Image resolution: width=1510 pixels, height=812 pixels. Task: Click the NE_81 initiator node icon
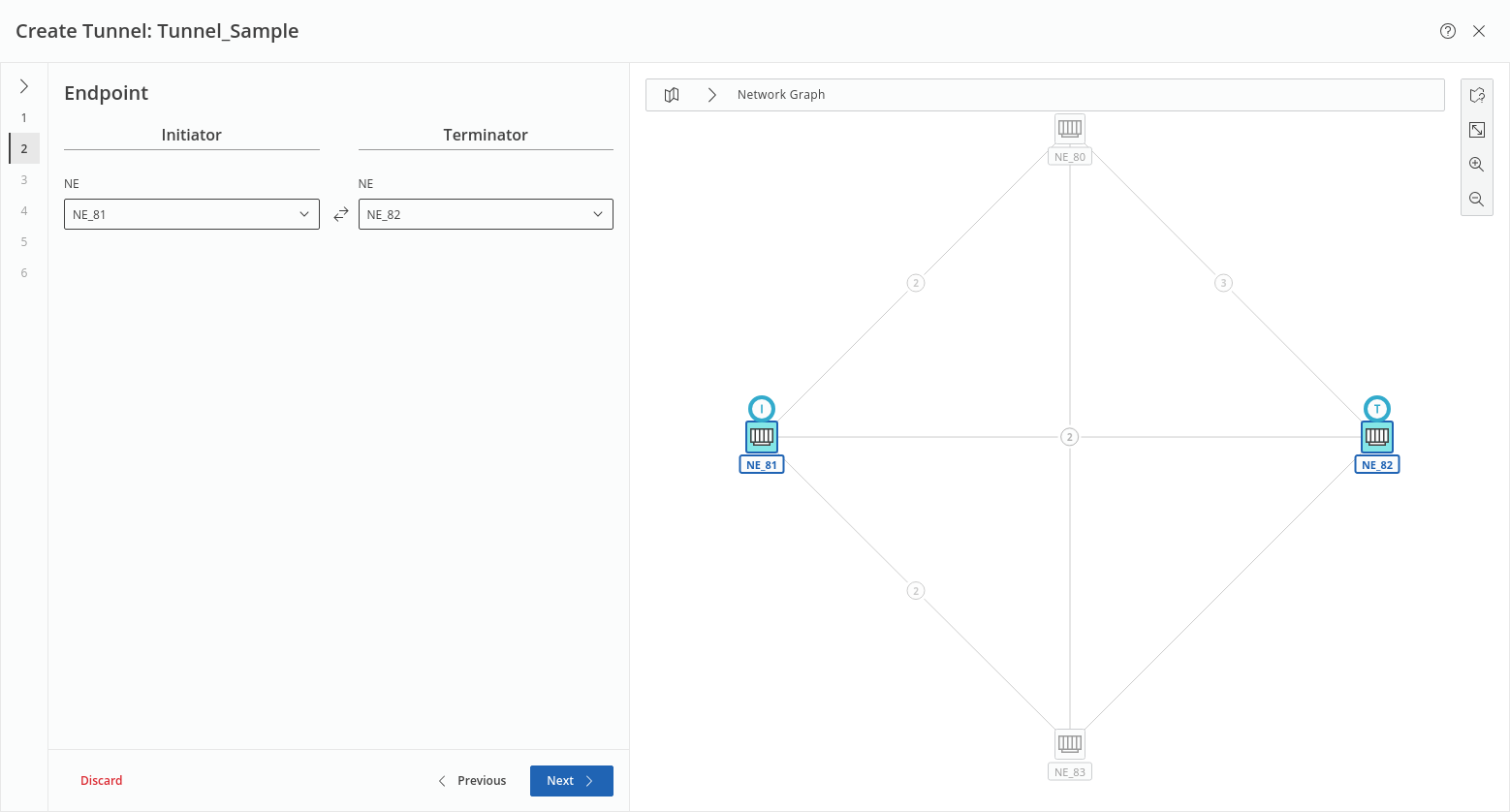[x=762, y=437]
